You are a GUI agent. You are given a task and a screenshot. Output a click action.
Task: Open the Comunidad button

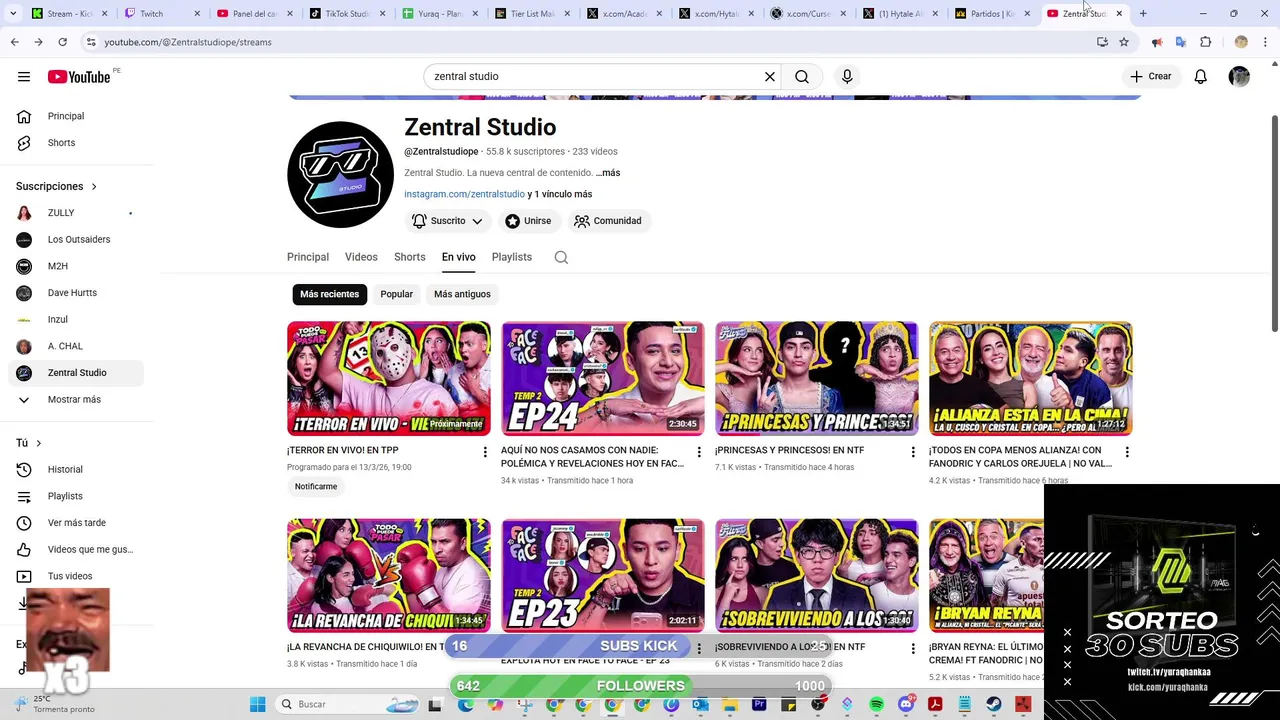click(608, 221)
